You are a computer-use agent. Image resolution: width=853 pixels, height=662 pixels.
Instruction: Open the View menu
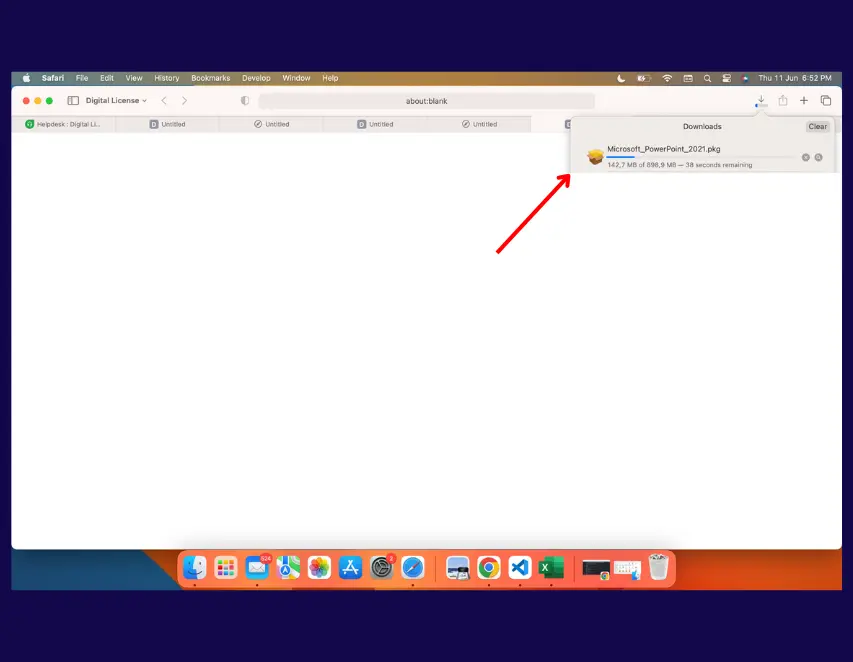pos(134,78)
